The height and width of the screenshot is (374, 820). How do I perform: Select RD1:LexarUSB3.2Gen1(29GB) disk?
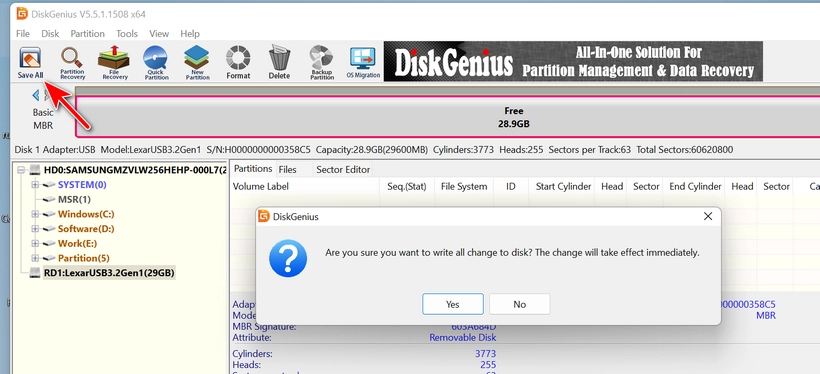pyautogui.click(x=109, y=273)
